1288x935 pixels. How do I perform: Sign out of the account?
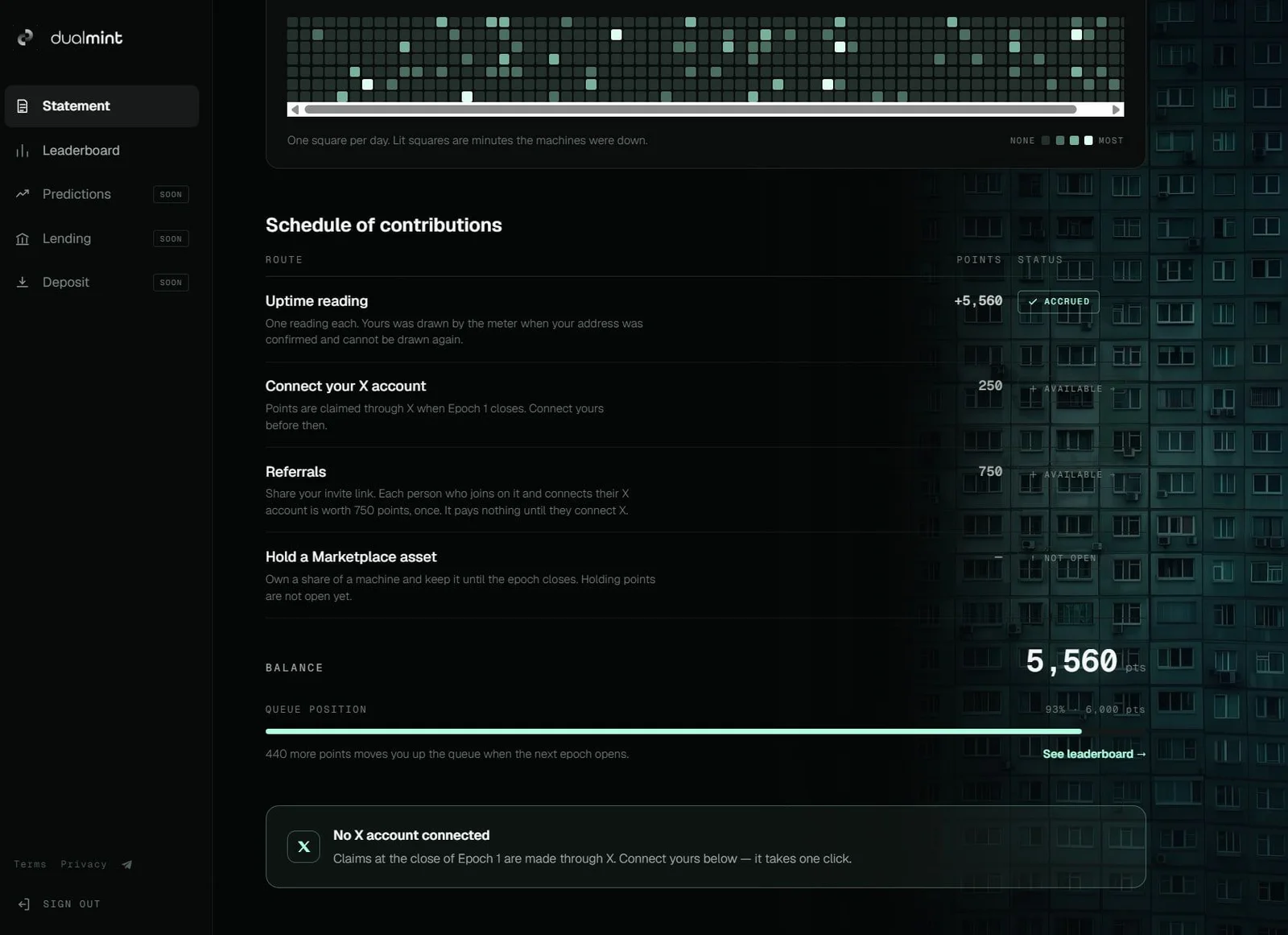coord(60,904)
